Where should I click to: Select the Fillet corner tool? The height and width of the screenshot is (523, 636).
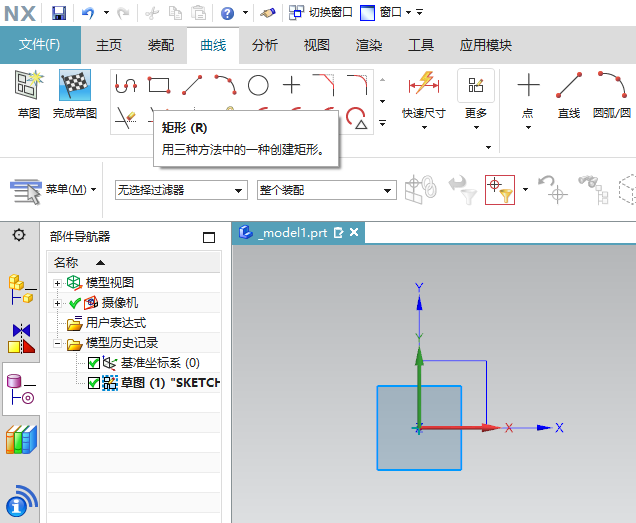(x=357, y=85)
